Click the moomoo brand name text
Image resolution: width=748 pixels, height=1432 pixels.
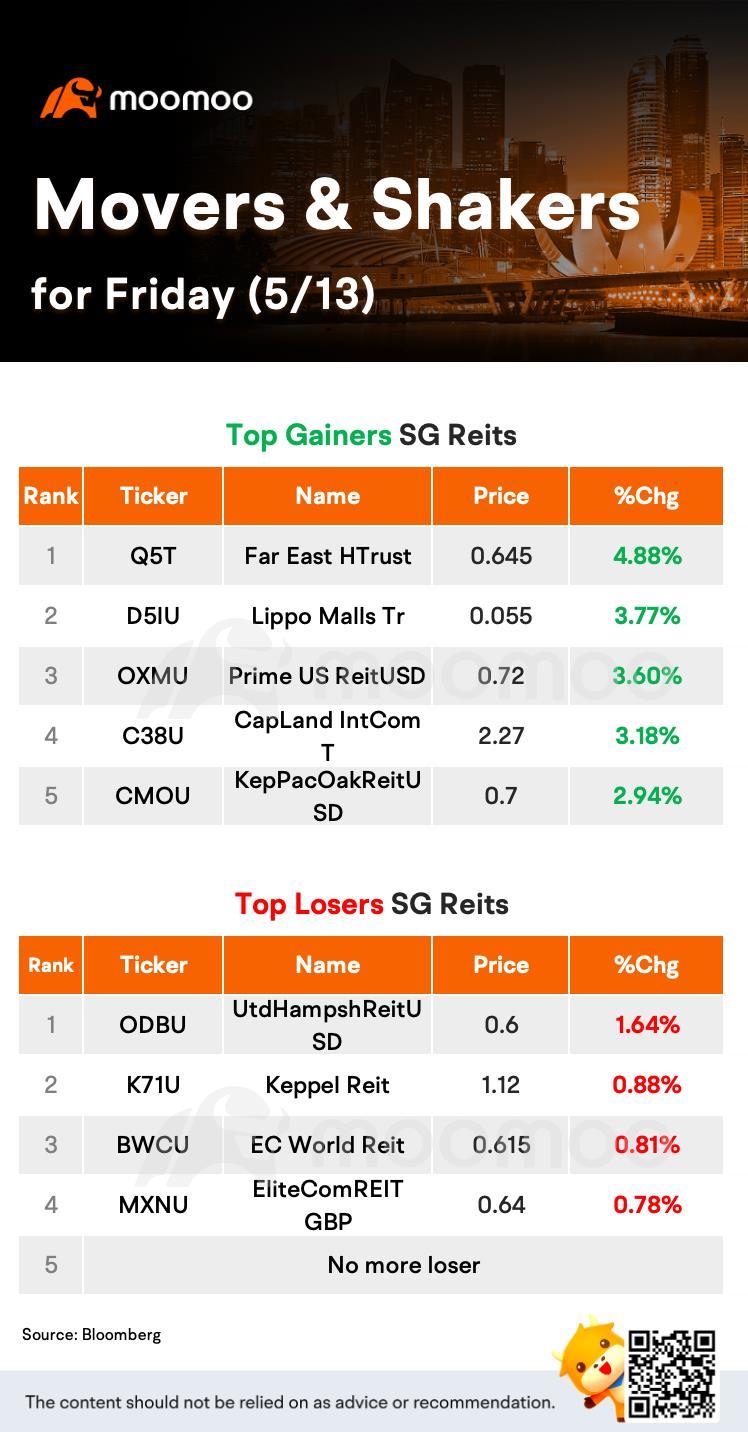(181, 99)
